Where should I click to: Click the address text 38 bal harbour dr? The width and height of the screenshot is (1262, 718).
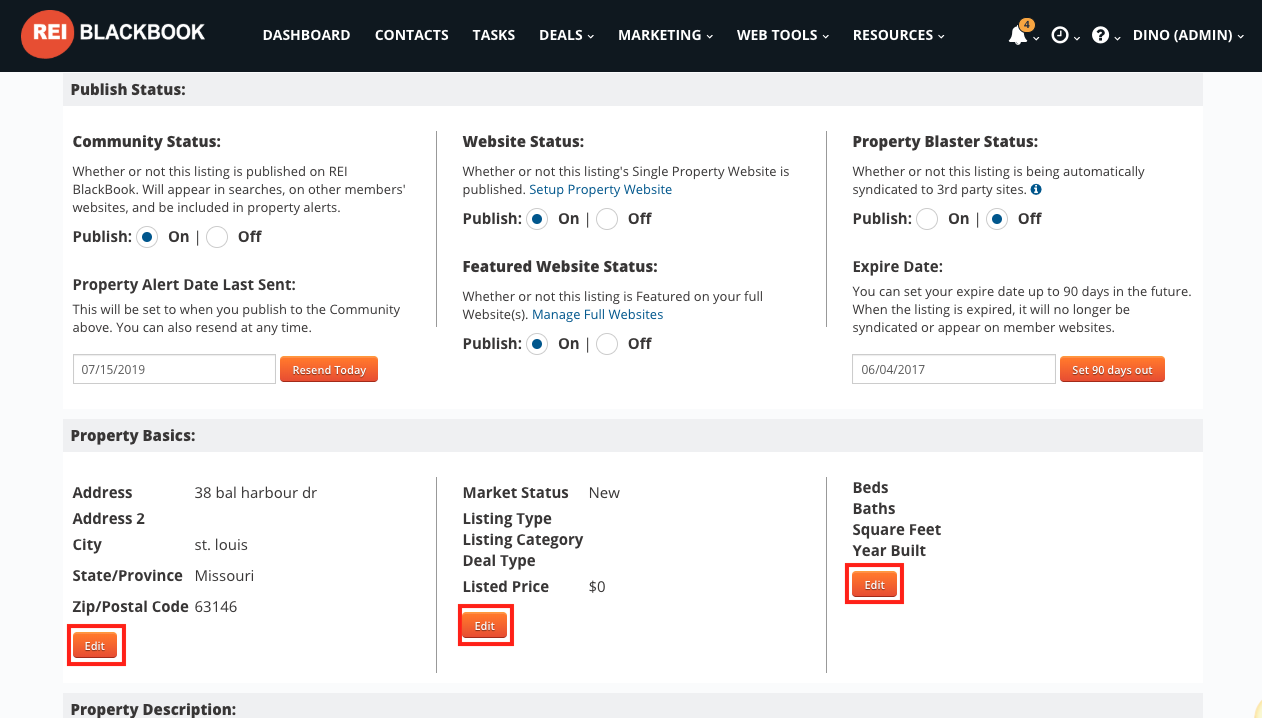pos(256,493)
